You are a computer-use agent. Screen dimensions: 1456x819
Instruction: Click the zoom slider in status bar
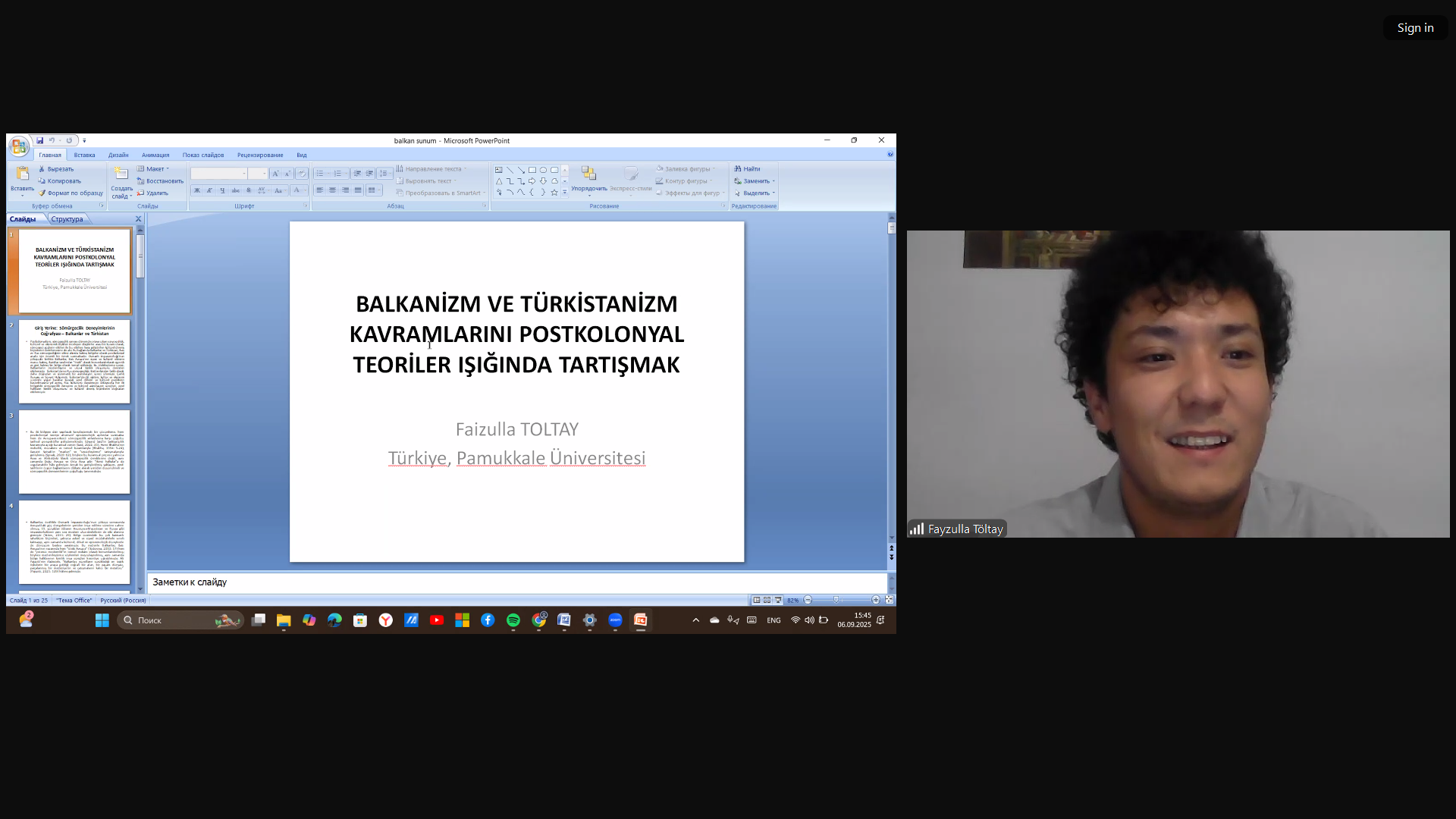(x=836, y=600)
